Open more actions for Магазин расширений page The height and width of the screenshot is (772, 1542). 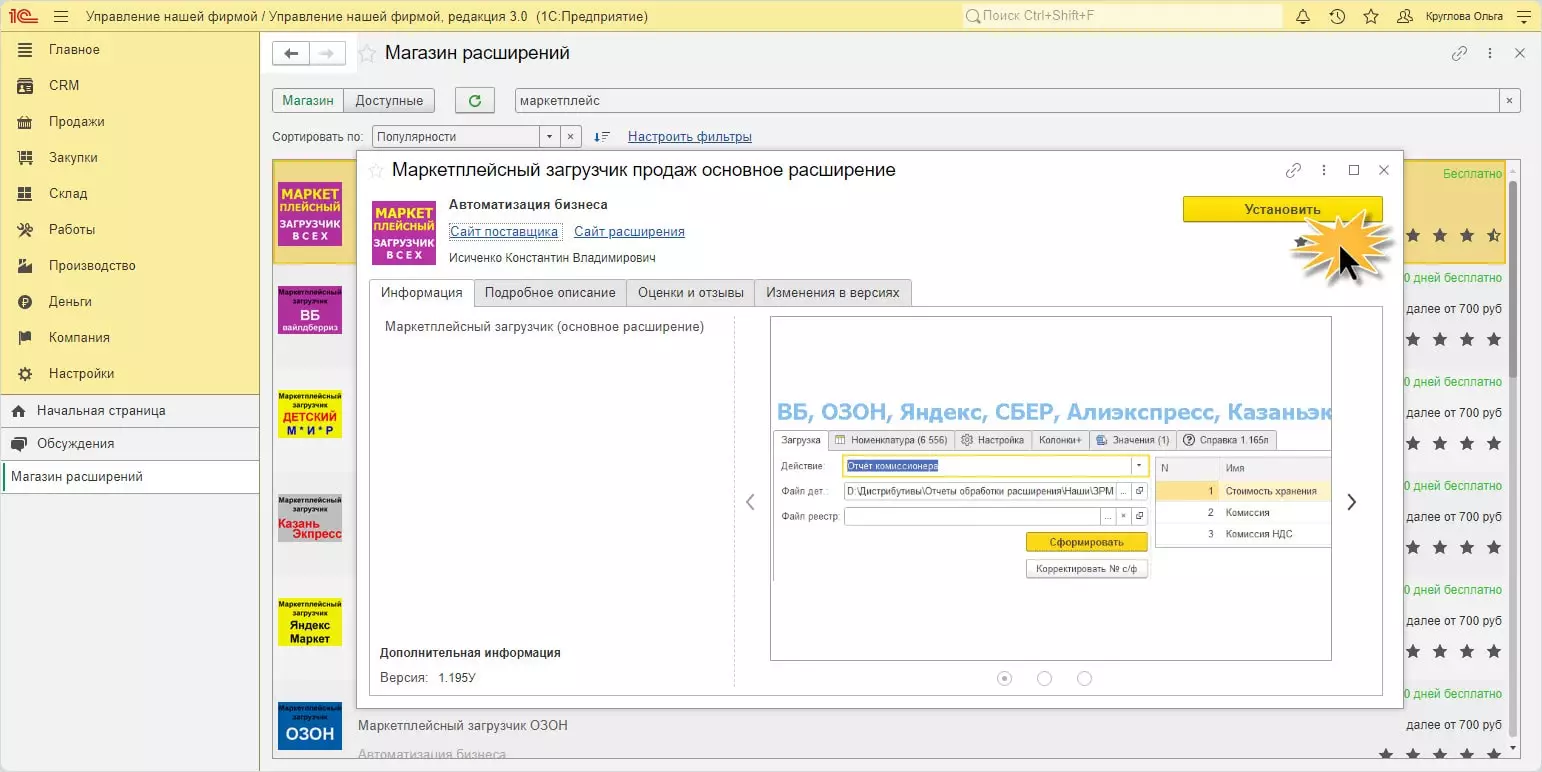point(1490,54)
